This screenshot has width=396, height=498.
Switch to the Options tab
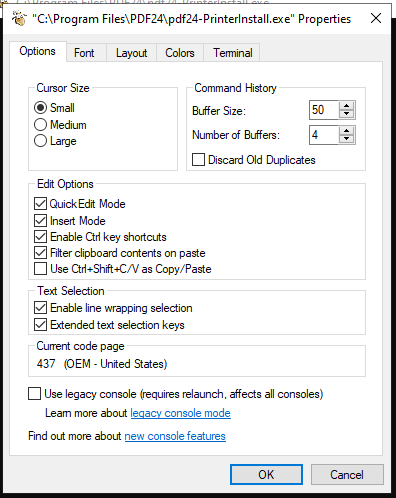click(37, 51)
